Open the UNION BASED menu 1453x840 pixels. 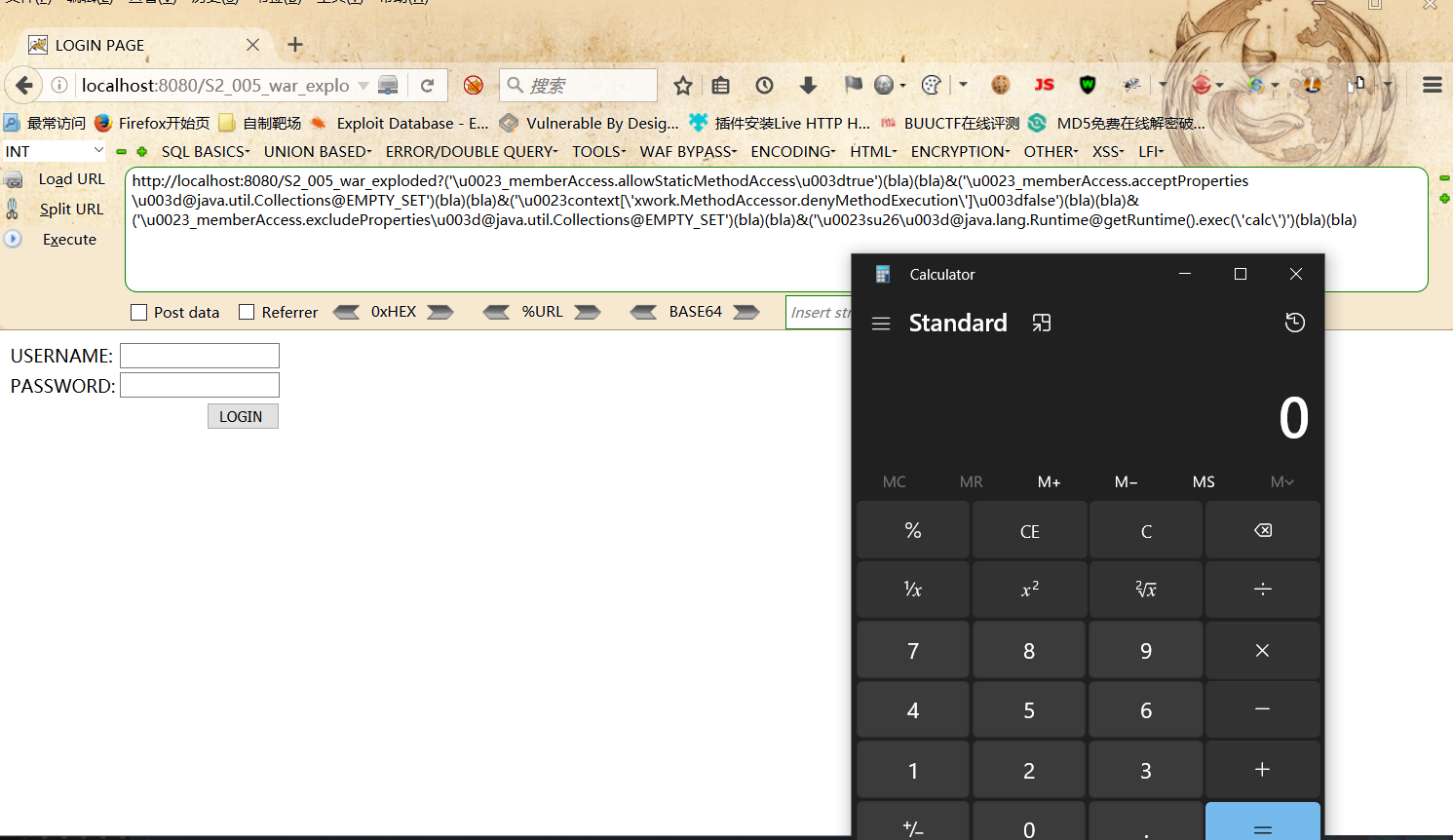click(318, 151)
